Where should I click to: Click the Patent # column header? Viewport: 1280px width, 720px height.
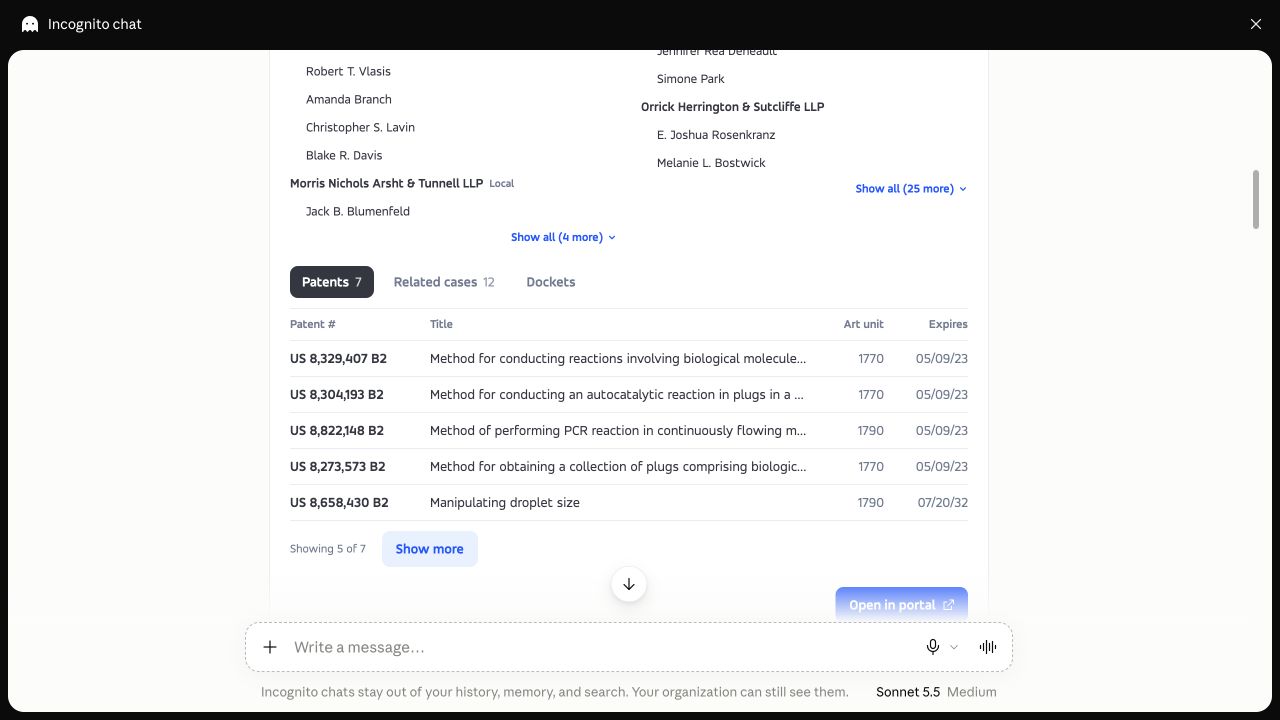tap(313, 324)
